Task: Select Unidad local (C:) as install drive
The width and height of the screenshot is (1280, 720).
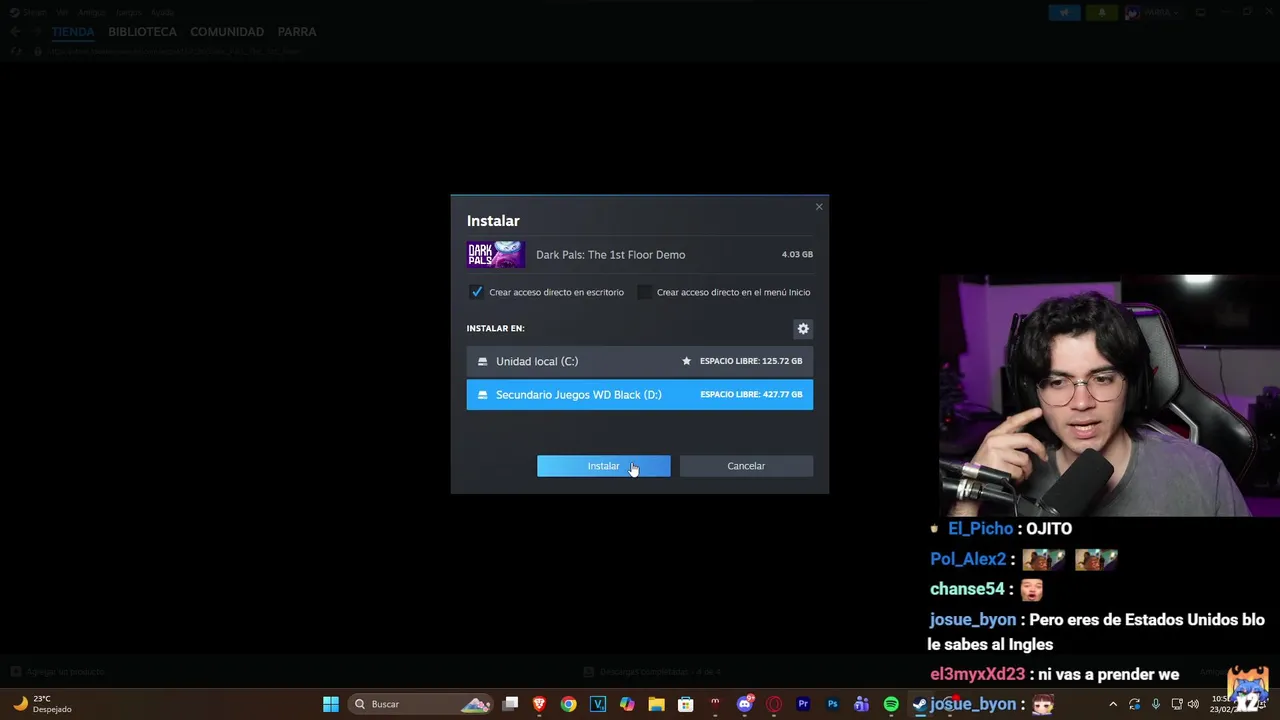Action: tap(640, 361)
